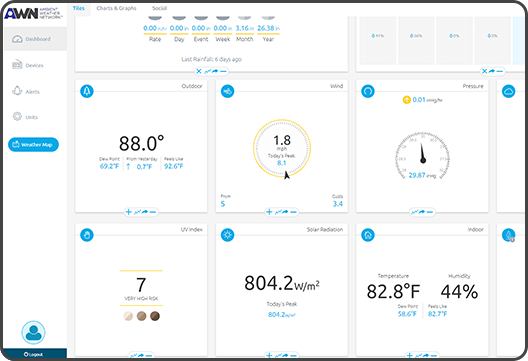Expand the Wind tile with plus icon
528x361 pixels.
pyautogui.click(x=269, y=212)
